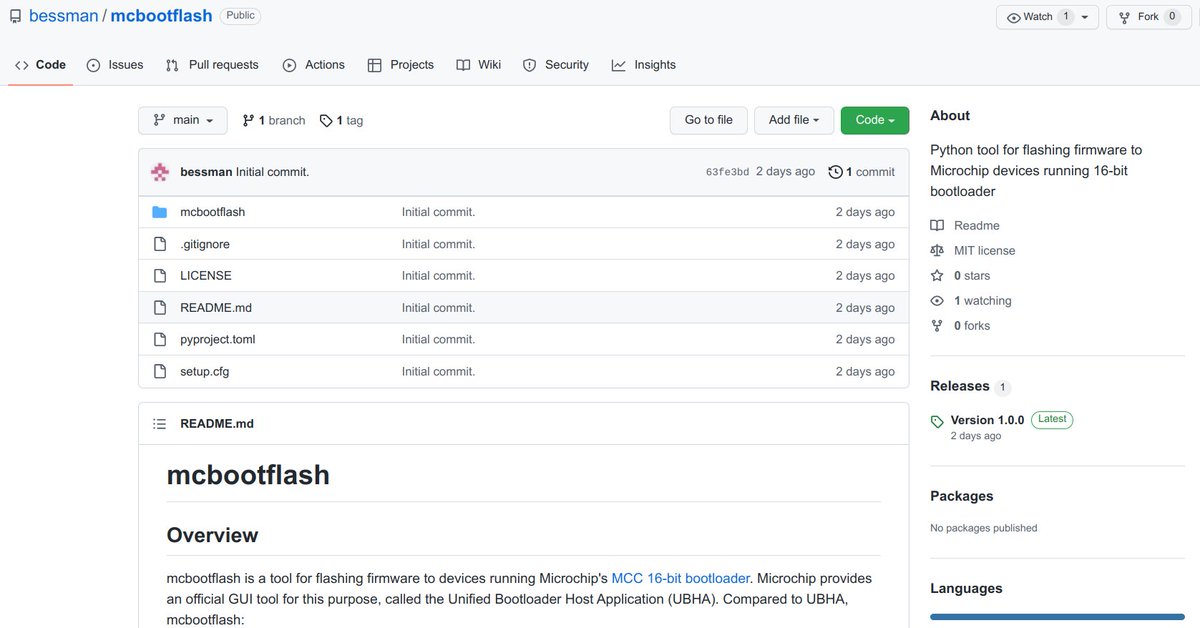Open the Readme link in About

977,226
